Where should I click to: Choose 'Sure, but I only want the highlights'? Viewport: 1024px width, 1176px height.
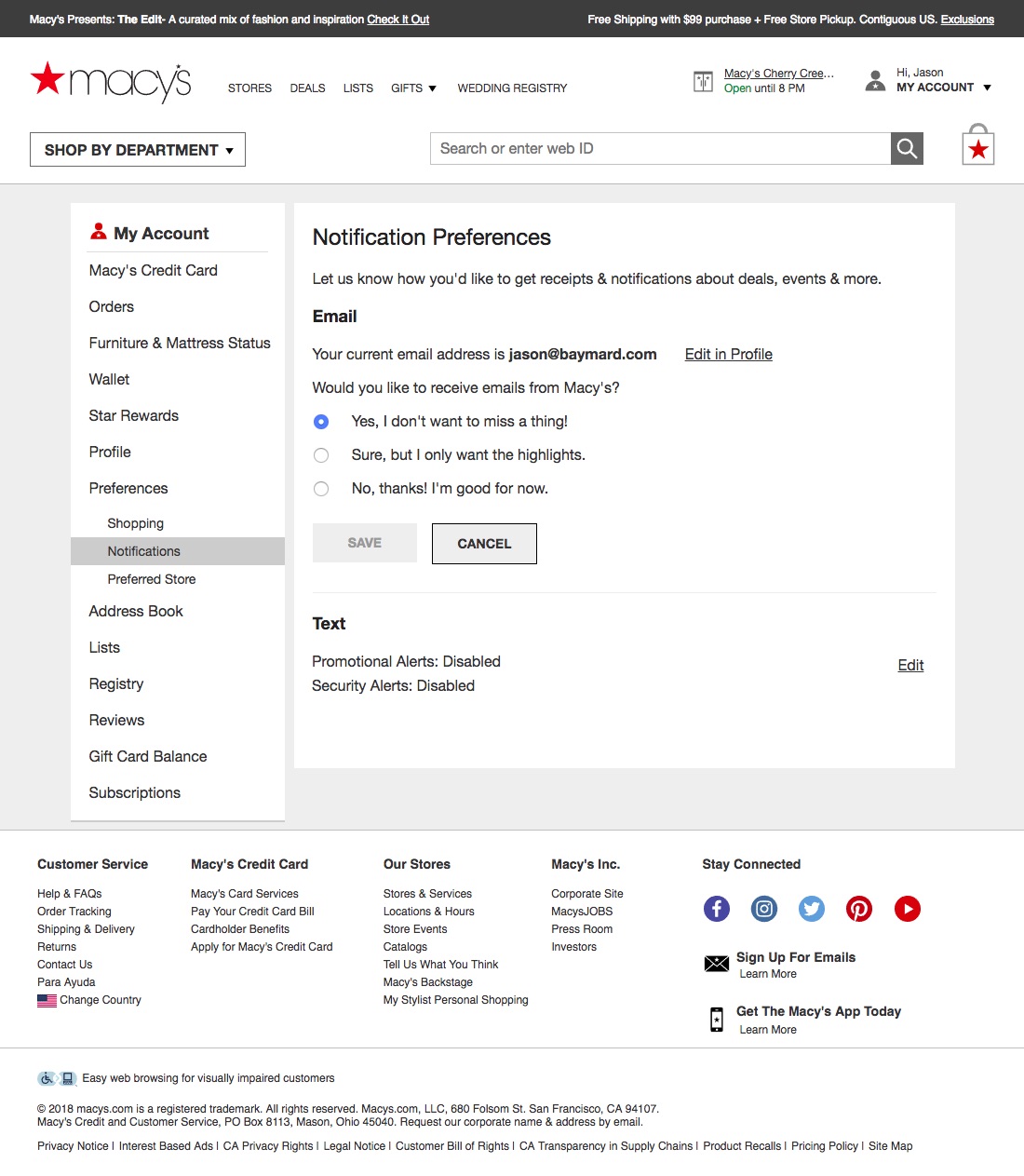321,454
